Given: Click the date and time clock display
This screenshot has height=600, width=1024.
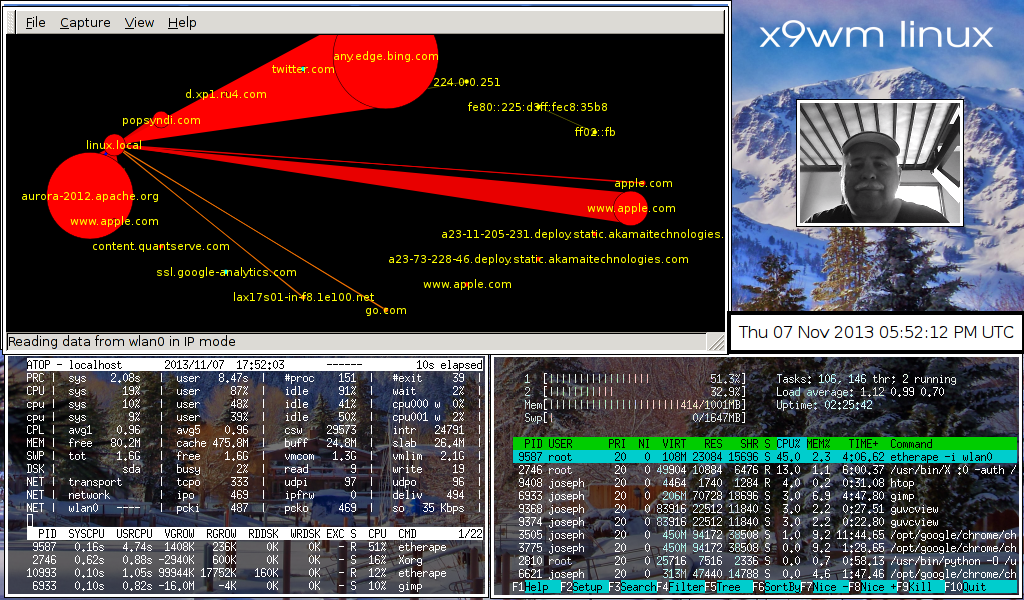Looking at the screenshot, I should 876,332.
